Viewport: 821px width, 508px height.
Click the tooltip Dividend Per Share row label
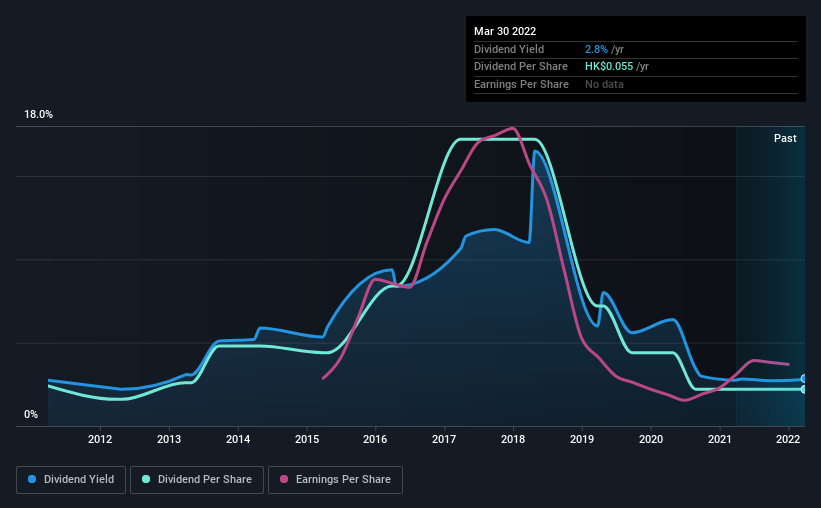[x=520, y=67]
